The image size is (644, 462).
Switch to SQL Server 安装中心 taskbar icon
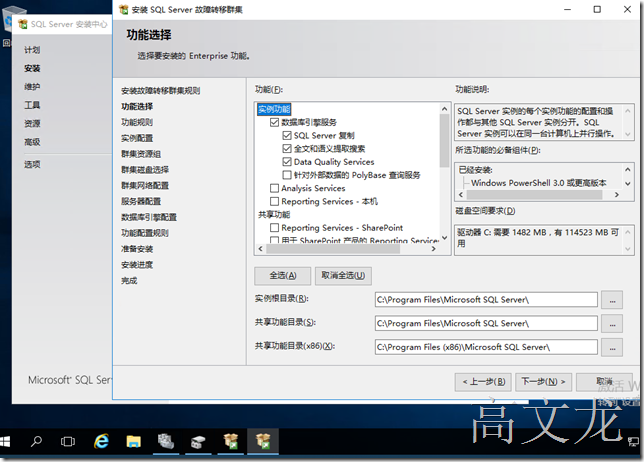click(230, 442)
